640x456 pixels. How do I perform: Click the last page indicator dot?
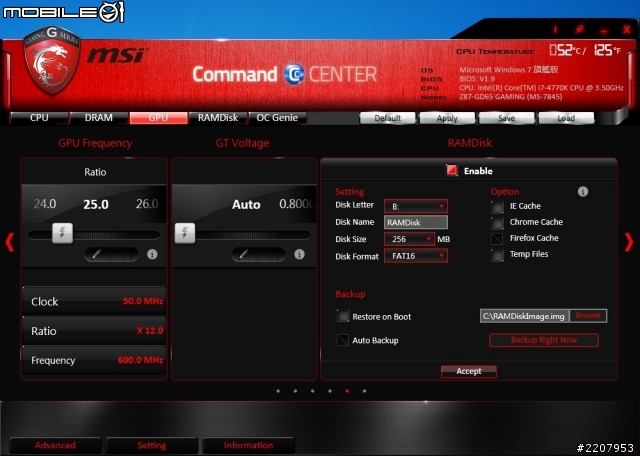pos(364,391)
